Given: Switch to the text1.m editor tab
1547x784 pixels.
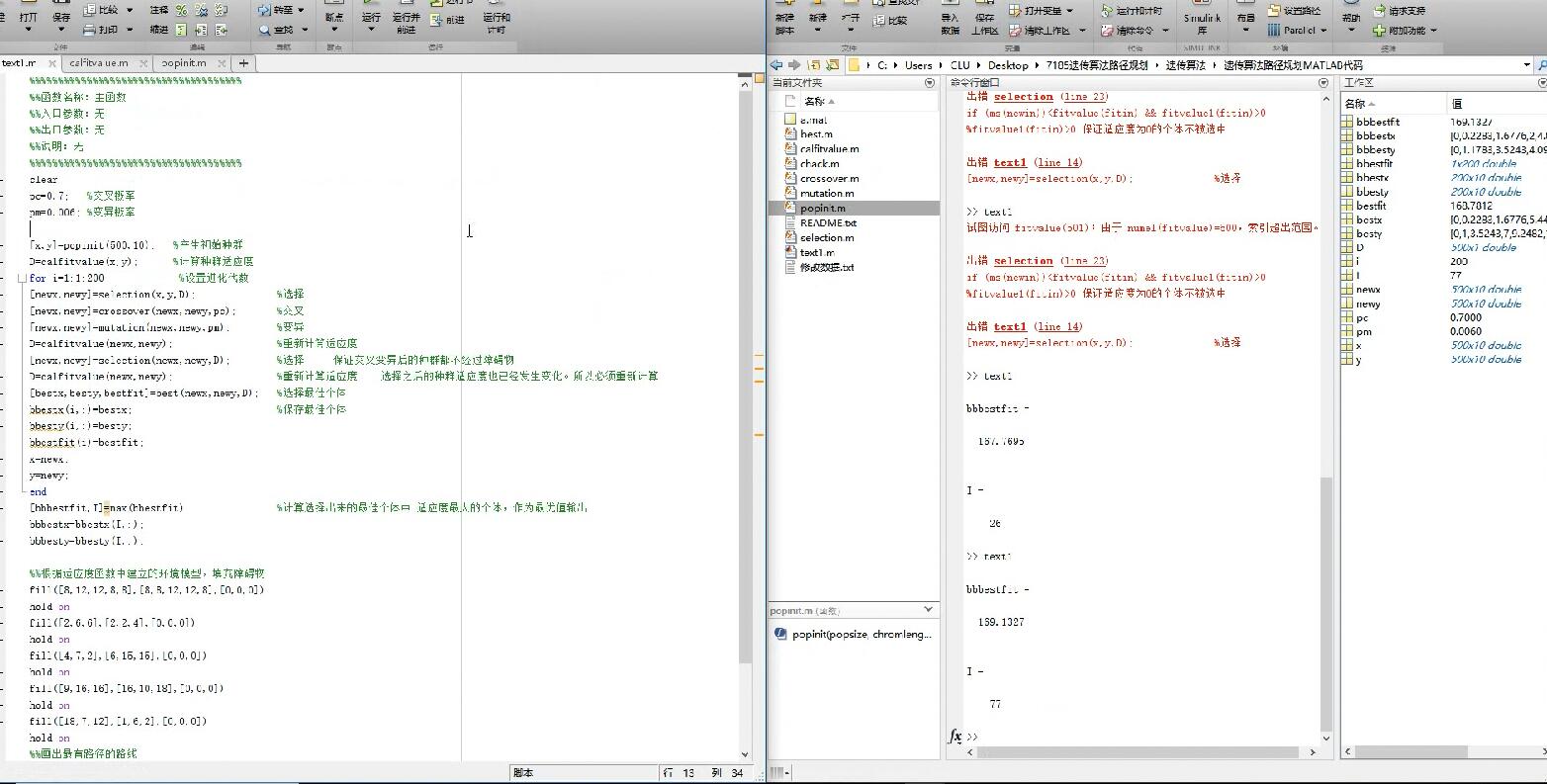Looking at the screenshot, I should [x=18, y=63].
